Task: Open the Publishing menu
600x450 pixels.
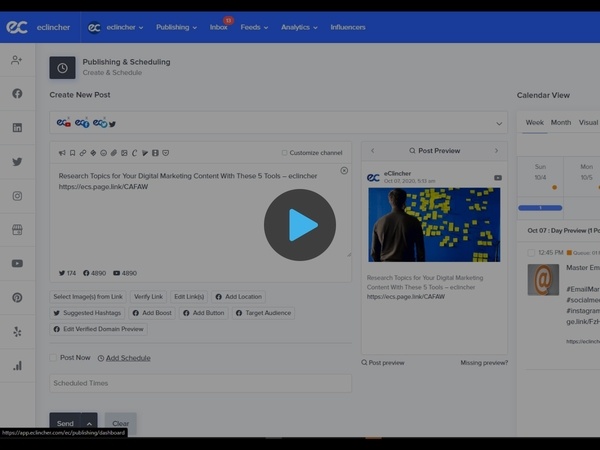Action: 176,27
